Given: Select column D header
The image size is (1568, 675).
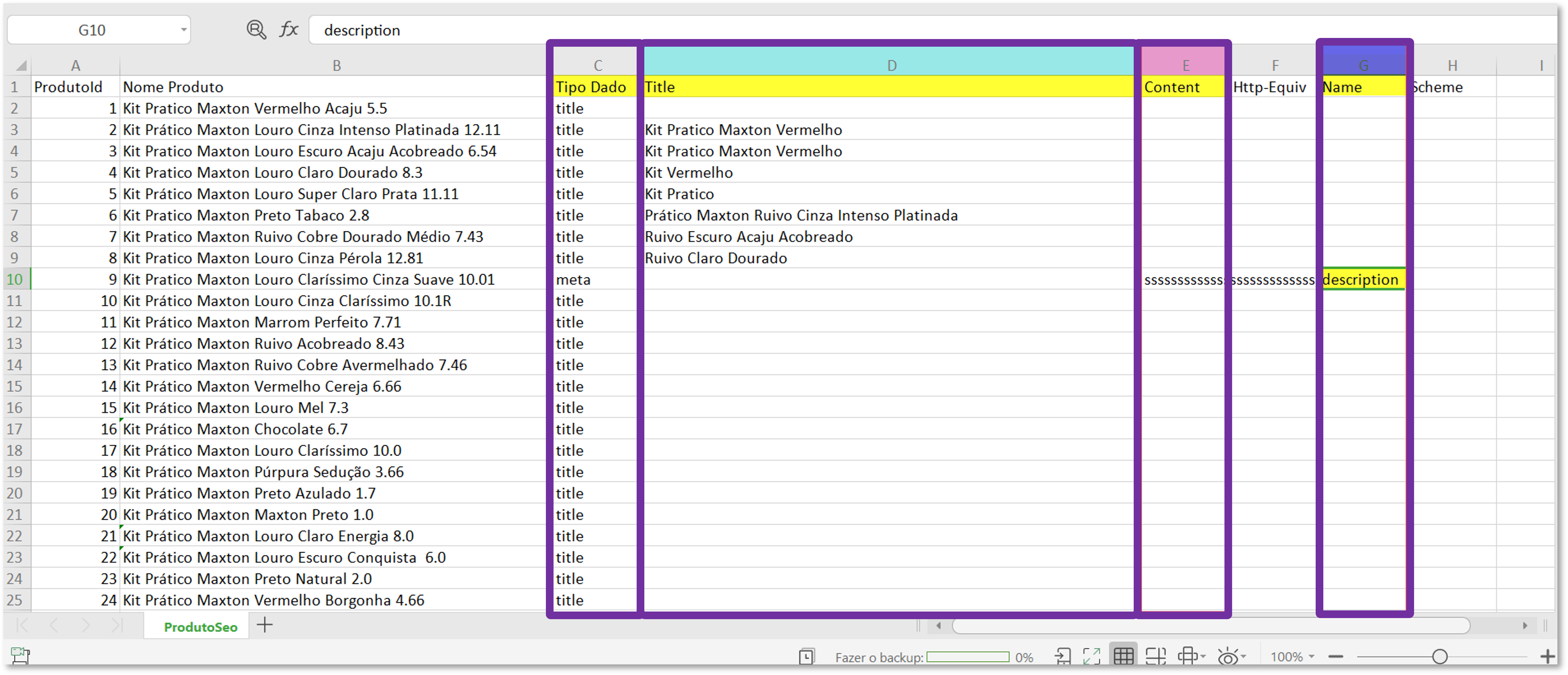Looking at the screenshot, I should [x=891, y=65].
